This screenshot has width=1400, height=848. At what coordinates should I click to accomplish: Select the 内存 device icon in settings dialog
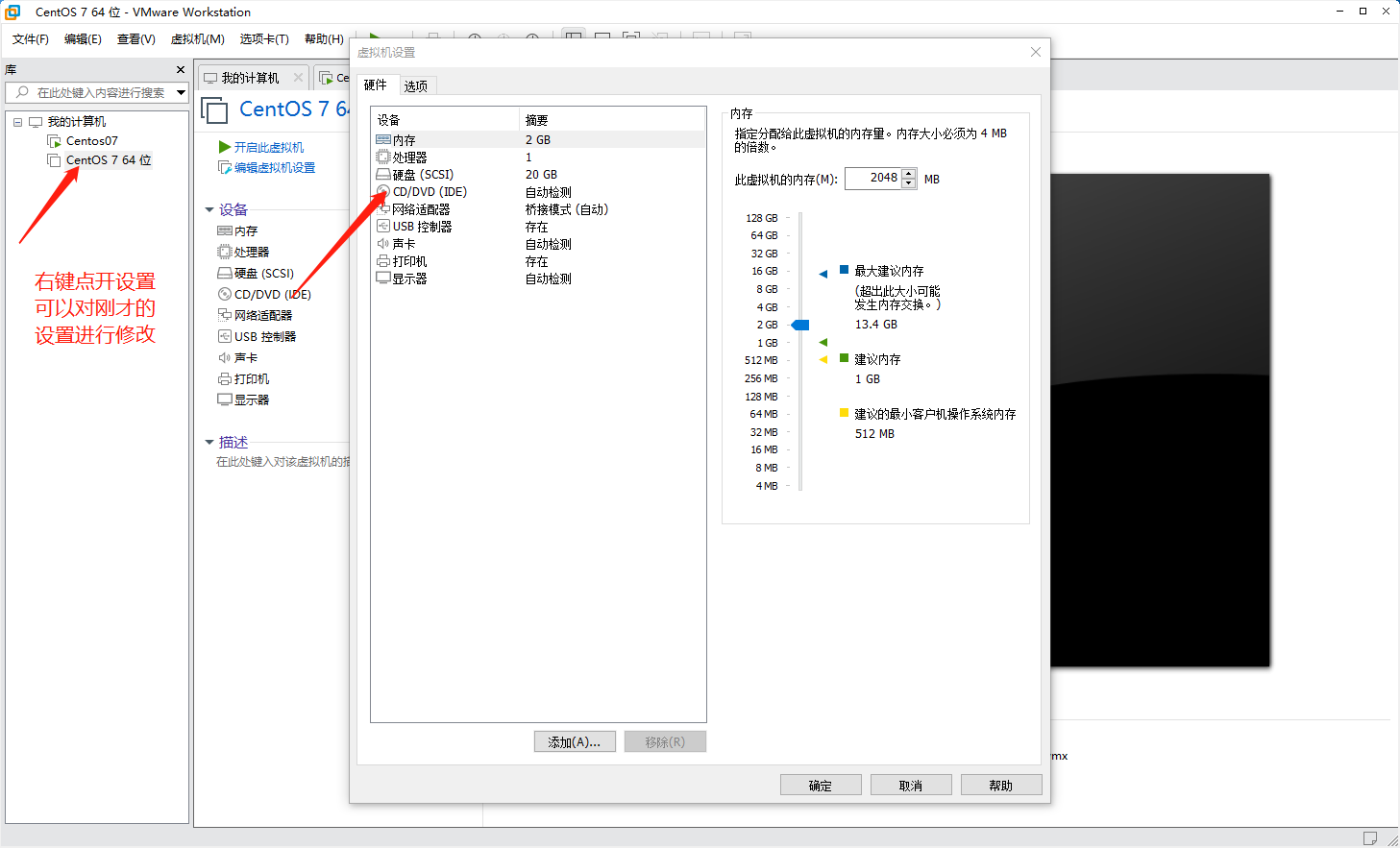click(383, 140)
